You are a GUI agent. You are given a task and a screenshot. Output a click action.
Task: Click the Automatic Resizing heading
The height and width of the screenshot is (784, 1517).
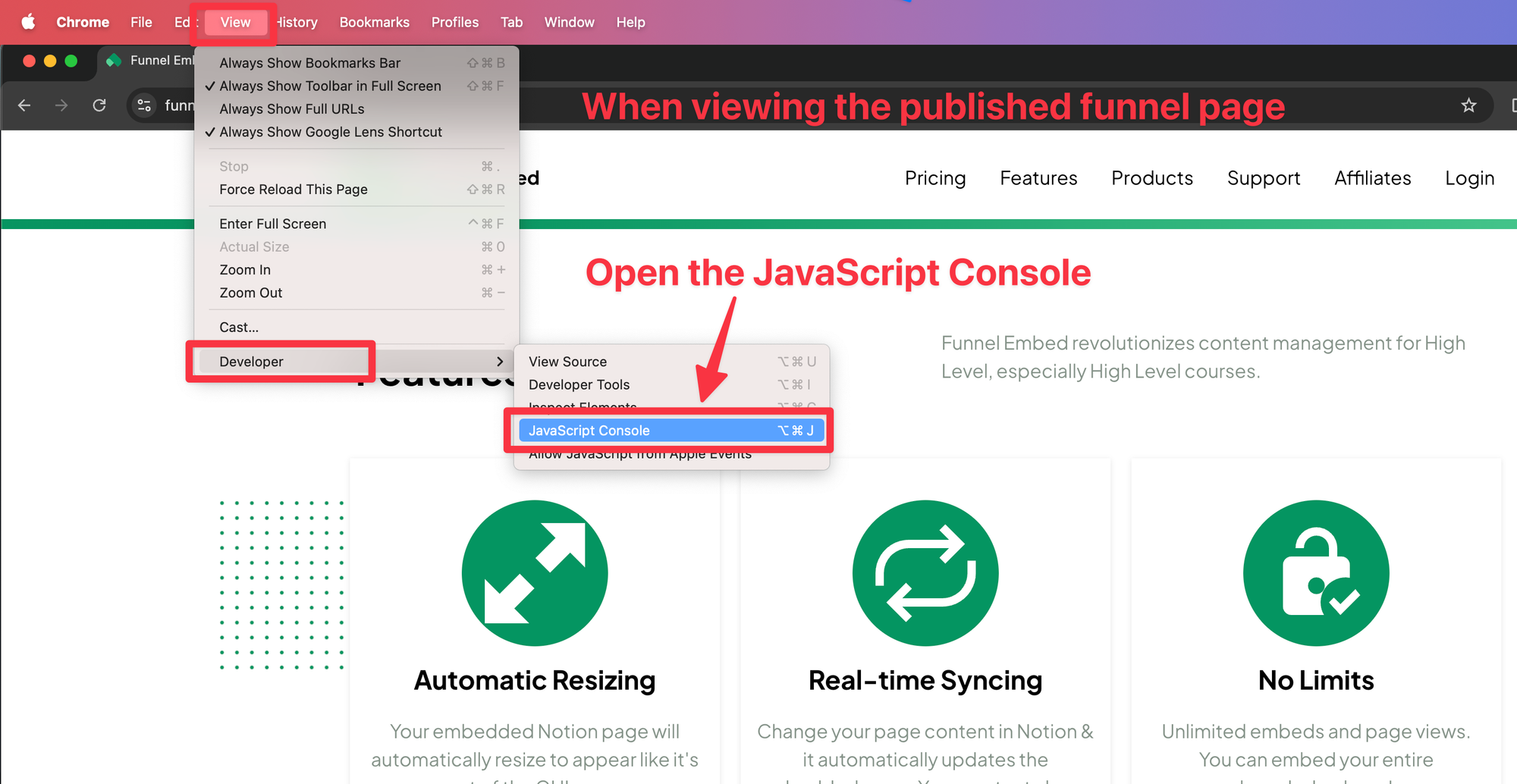tap(535, 681)
